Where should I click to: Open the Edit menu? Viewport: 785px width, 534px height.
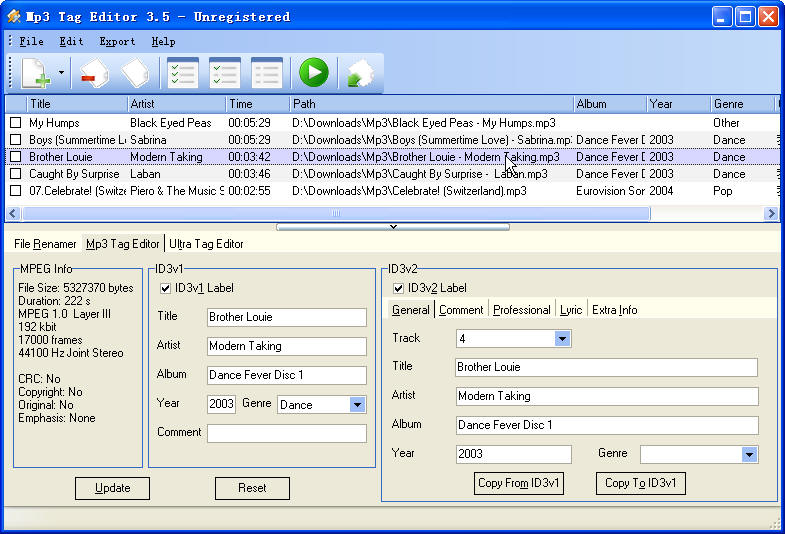click(72, 42)
